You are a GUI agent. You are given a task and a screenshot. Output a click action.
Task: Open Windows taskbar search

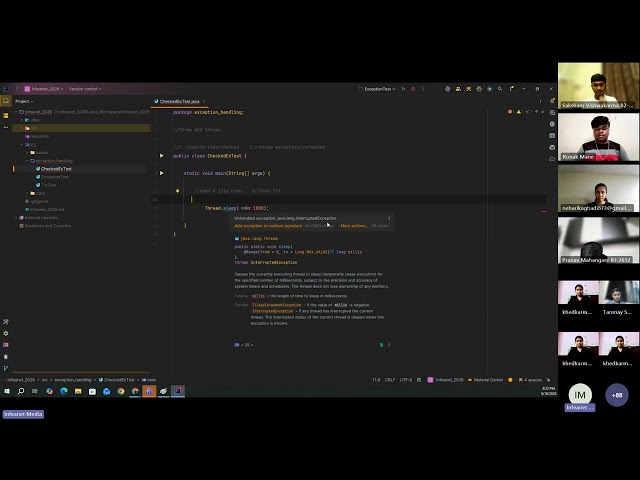[21, 391]
